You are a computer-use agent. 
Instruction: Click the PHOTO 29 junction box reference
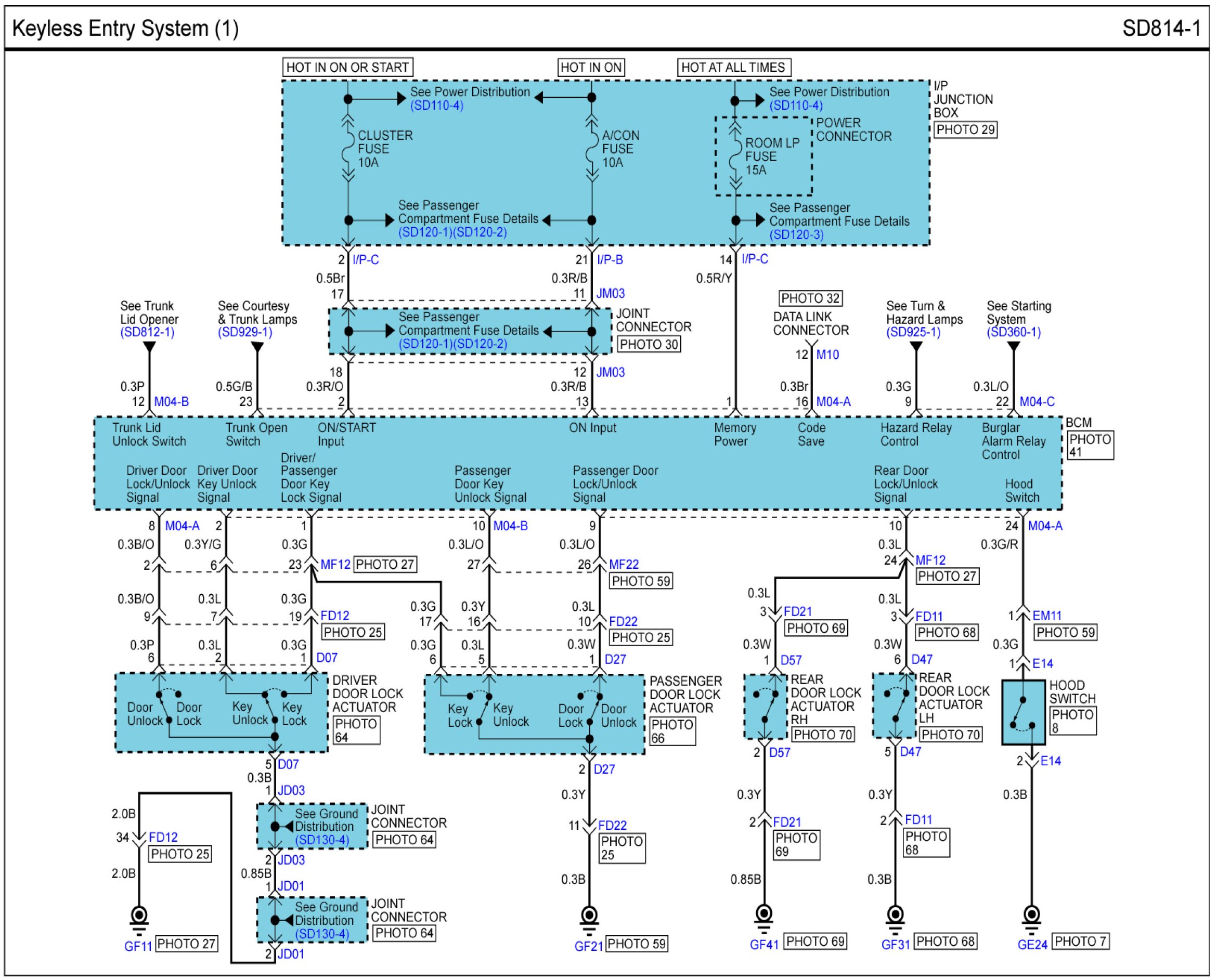[965, 130]
